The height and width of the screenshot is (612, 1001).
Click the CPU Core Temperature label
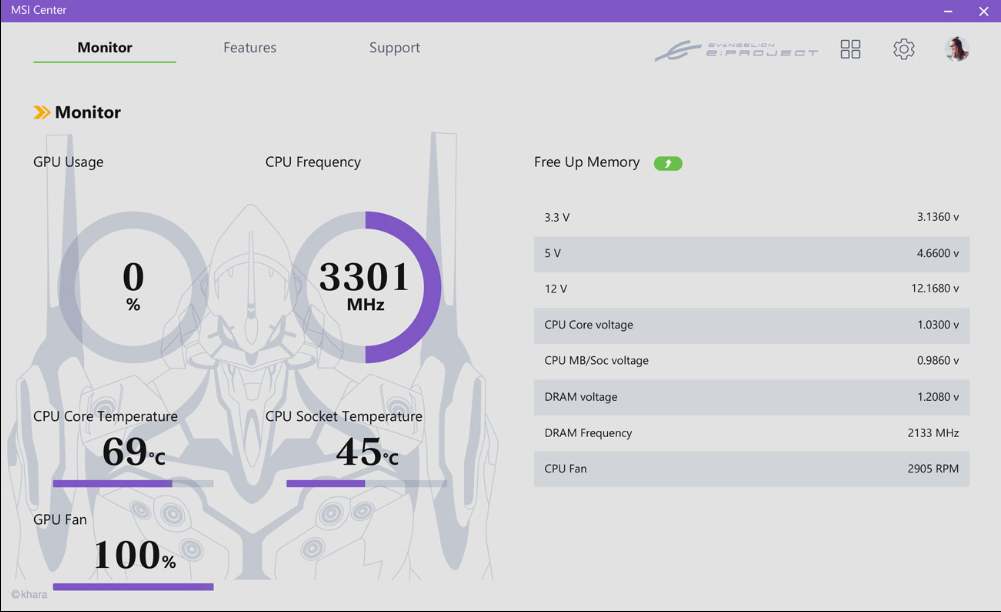pyautogui.click(x=105, y=416)
